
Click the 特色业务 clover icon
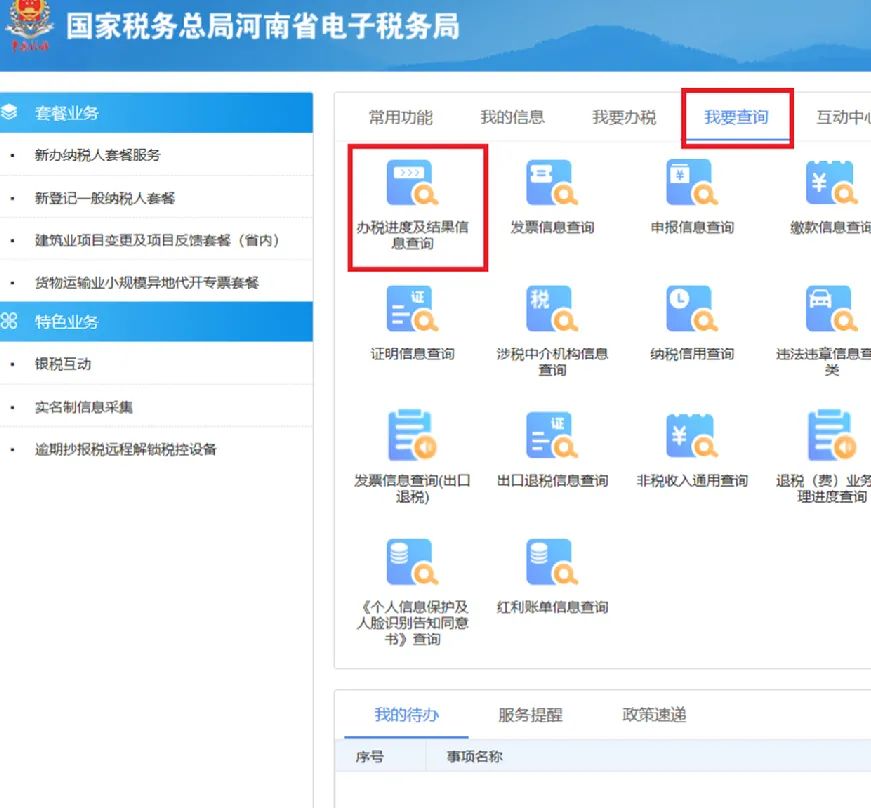tap(9, 321)
